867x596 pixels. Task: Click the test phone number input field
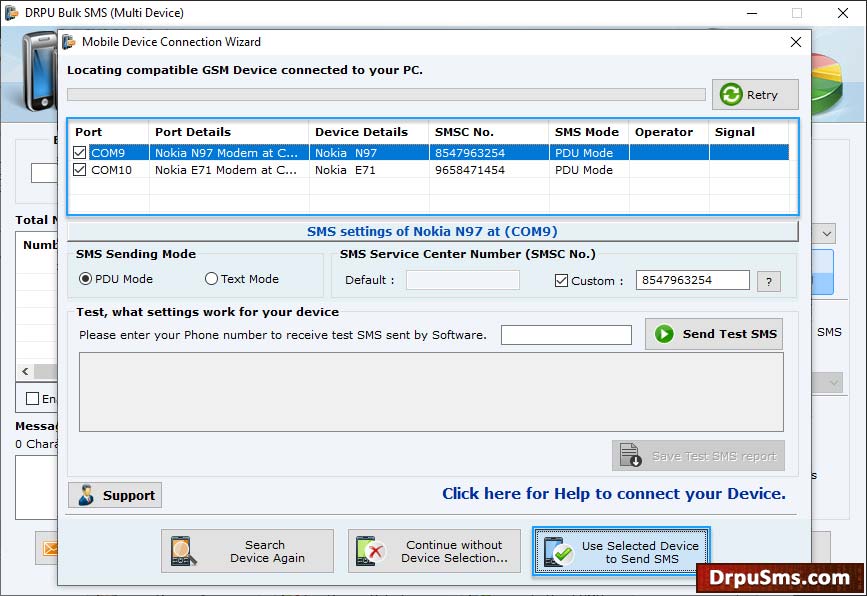click(566, 334)
